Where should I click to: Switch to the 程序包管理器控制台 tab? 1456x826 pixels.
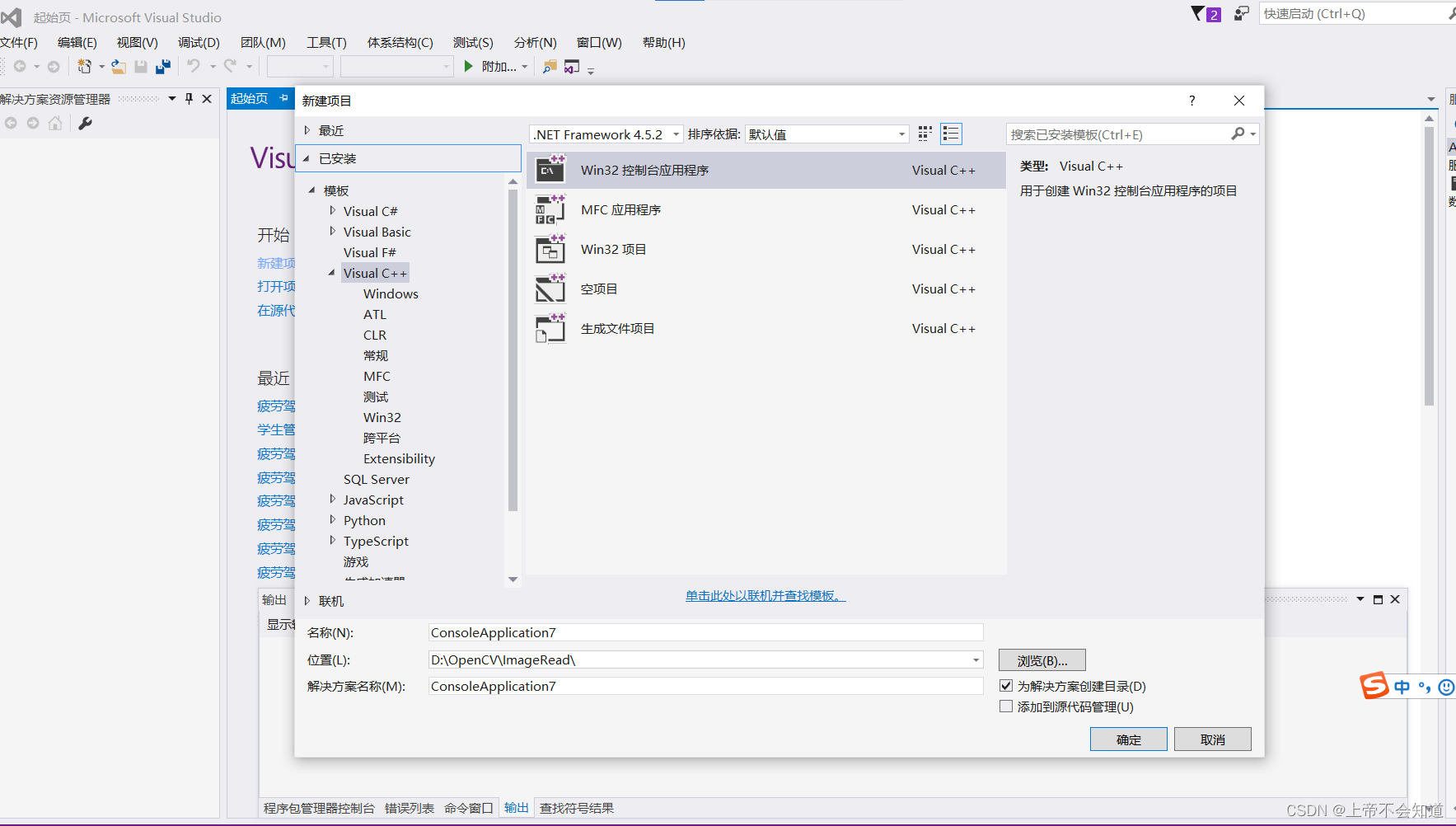click(x=319, y=808)
